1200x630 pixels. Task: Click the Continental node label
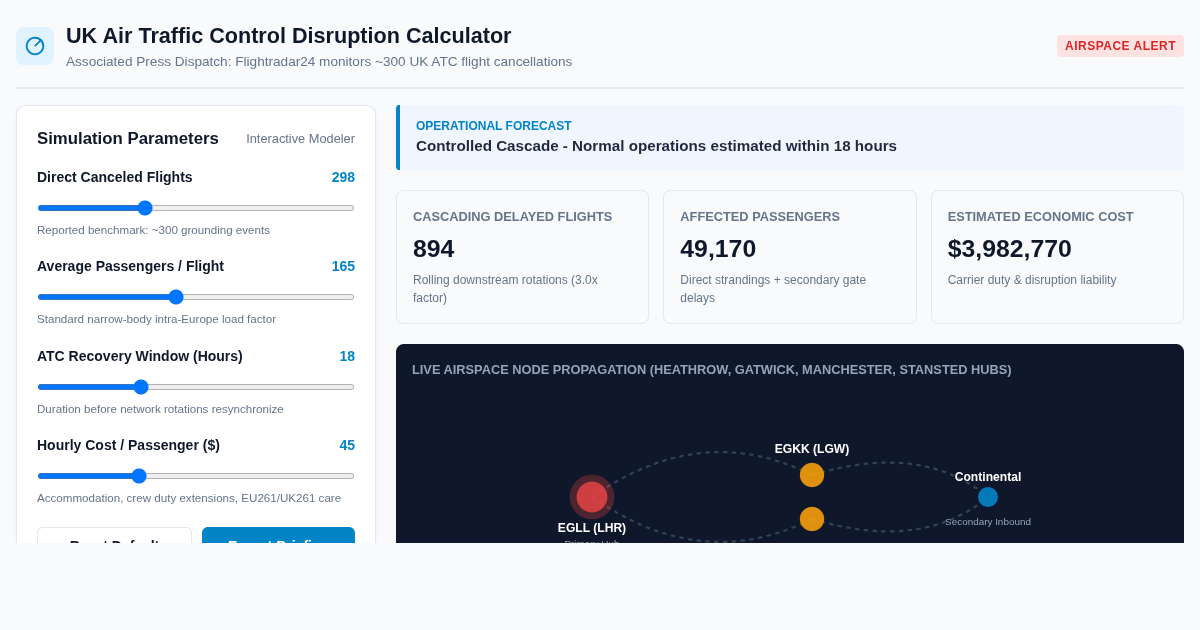coord(988,477)
